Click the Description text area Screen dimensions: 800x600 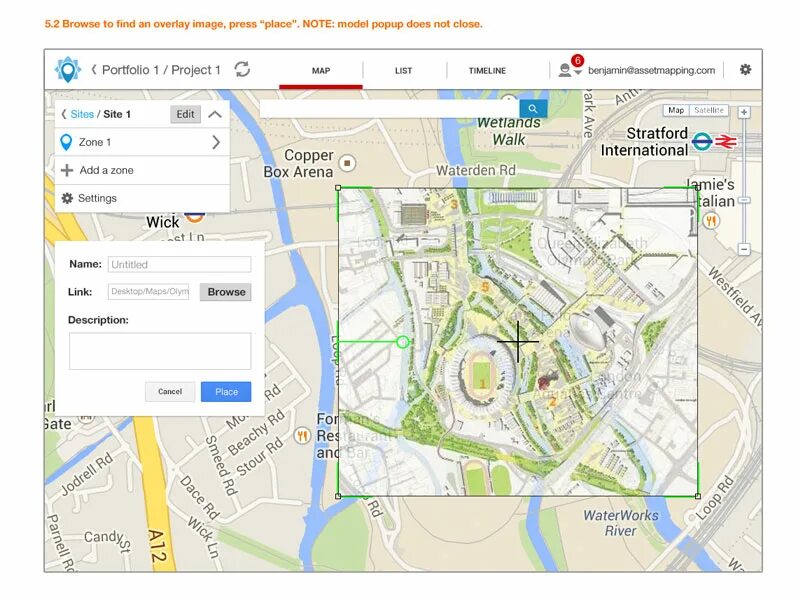tap(160, 351)
